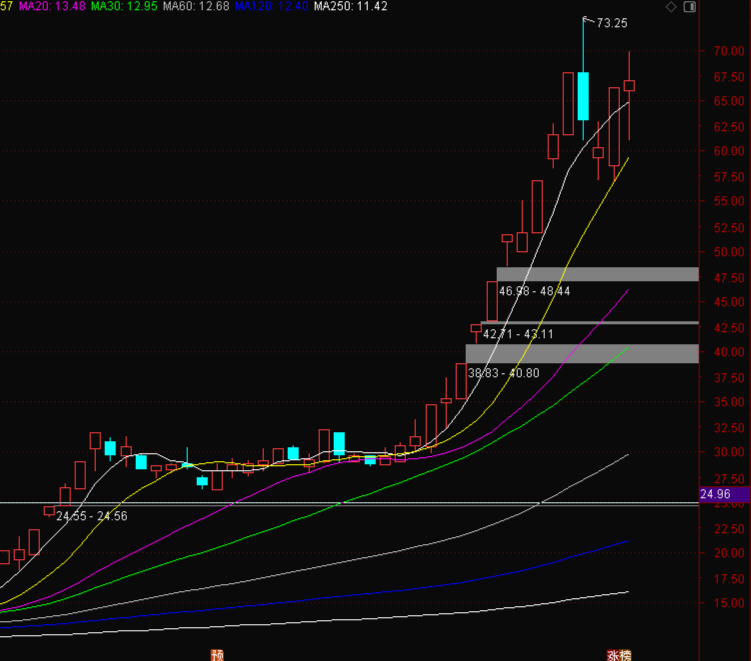The width and height of the screenshot is (751, 661).
Task: Click the 42.71 - 43.11 gap label
Action: 518,334
